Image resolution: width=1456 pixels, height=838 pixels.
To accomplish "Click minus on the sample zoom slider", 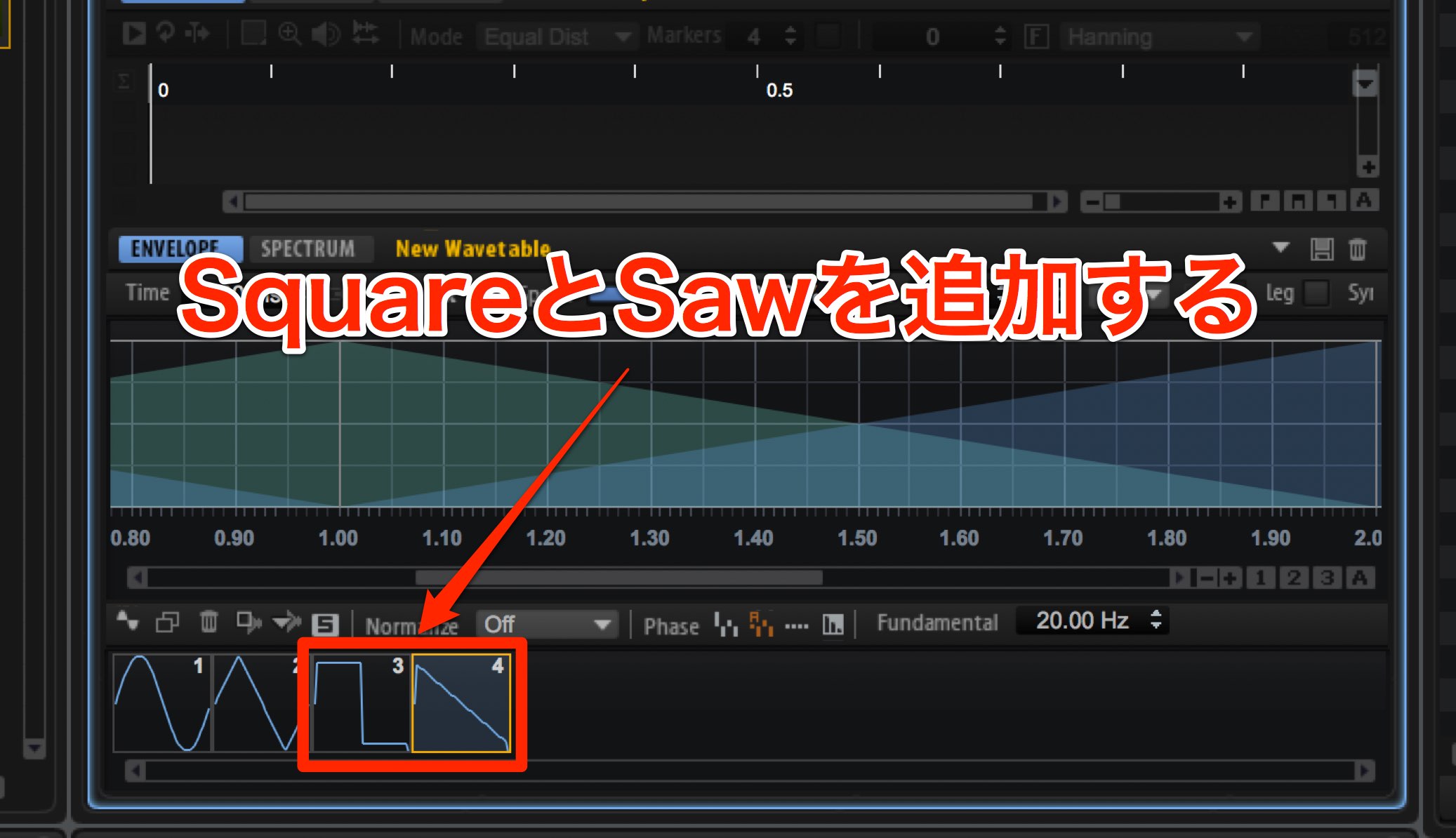I will (x=1092, y=203).
